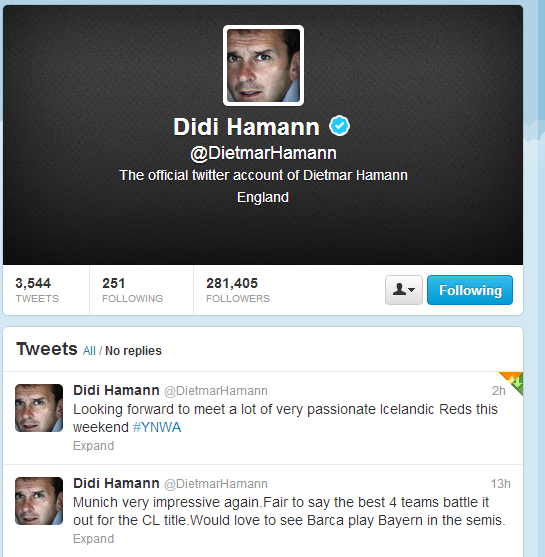Viewport: 545px width, 557px height.
Task: Open the 281,405 Followers list
Action: coord(238,290)
